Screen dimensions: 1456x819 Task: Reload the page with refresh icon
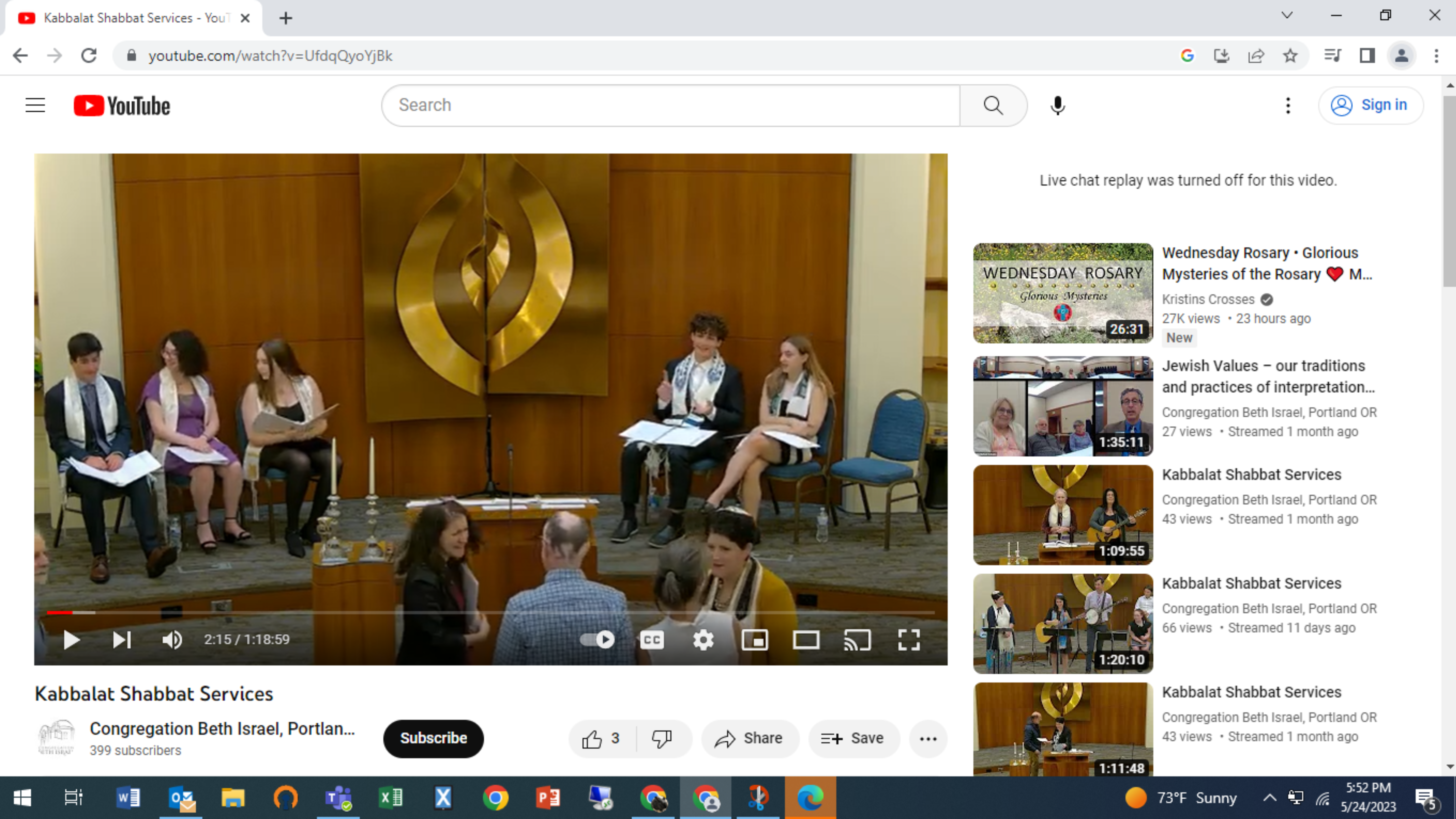point(89,55)
